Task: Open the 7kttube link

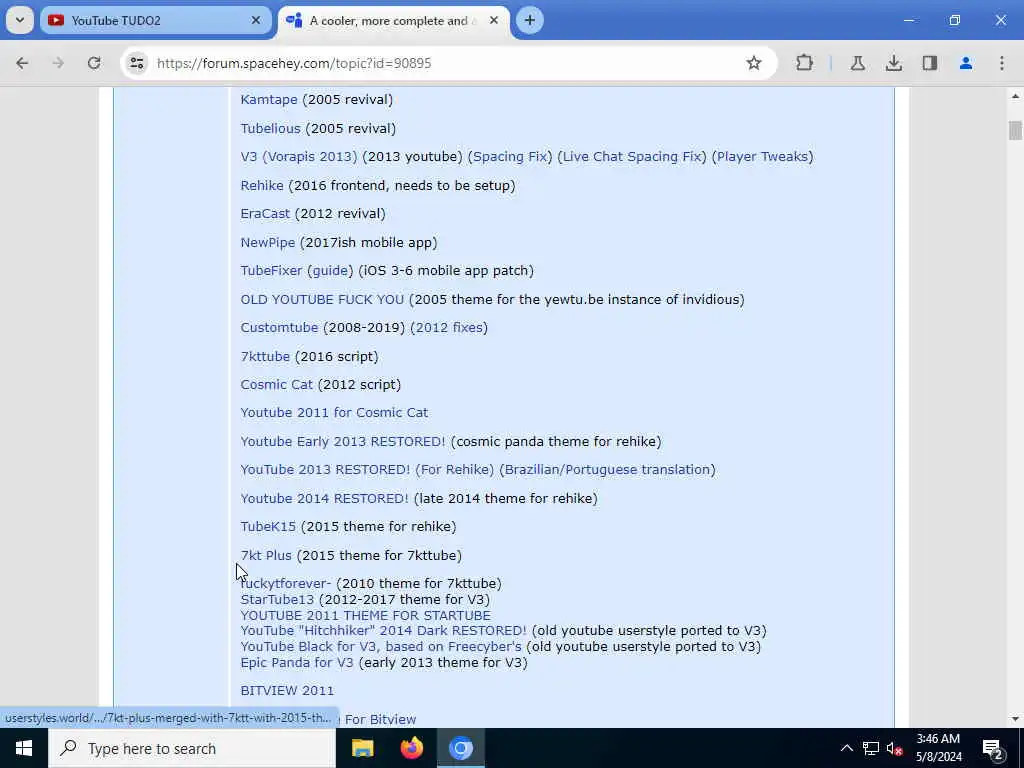Action: tap(265, 357)
